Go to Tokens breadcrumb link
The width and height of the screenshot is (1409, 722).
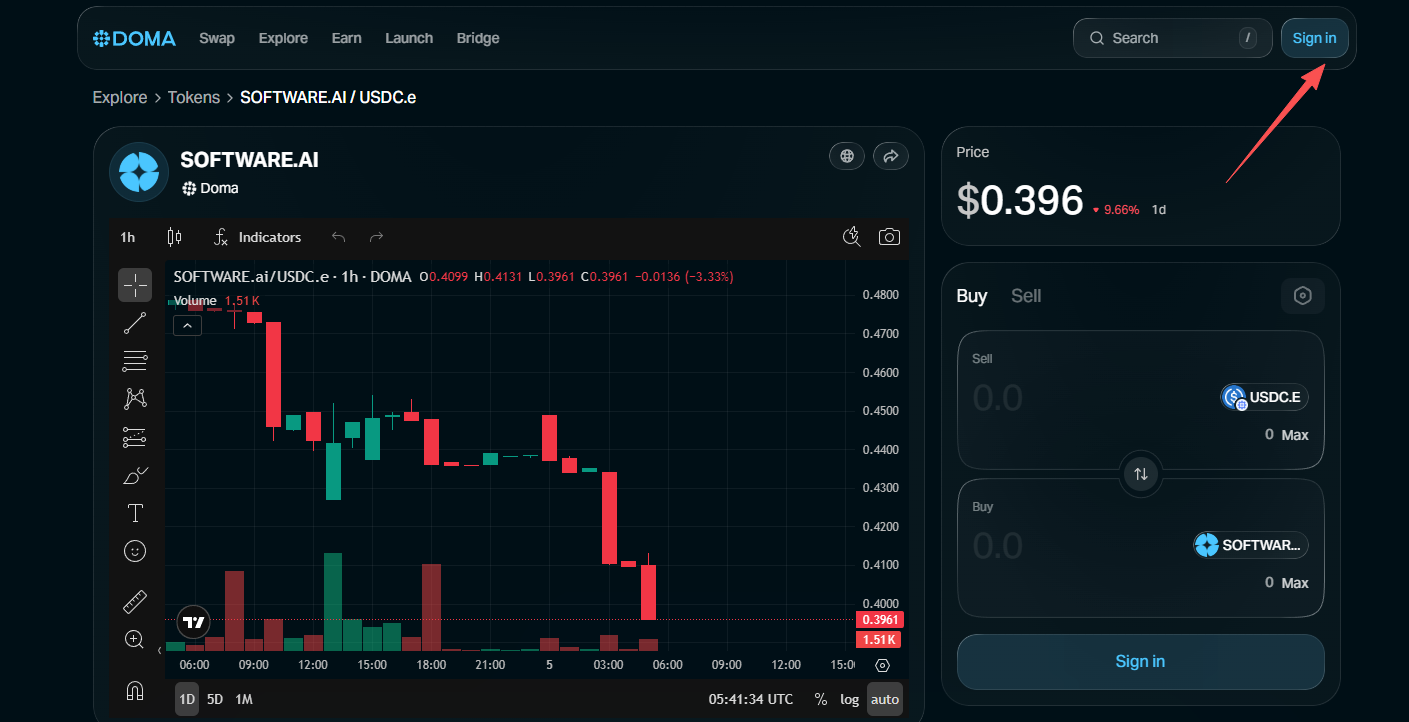[194, 97]
